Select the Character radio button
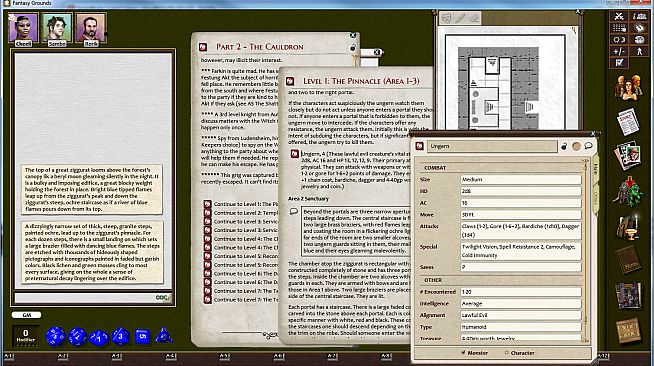The width and height of the screenshot is (654, 366). pos(507,353)
